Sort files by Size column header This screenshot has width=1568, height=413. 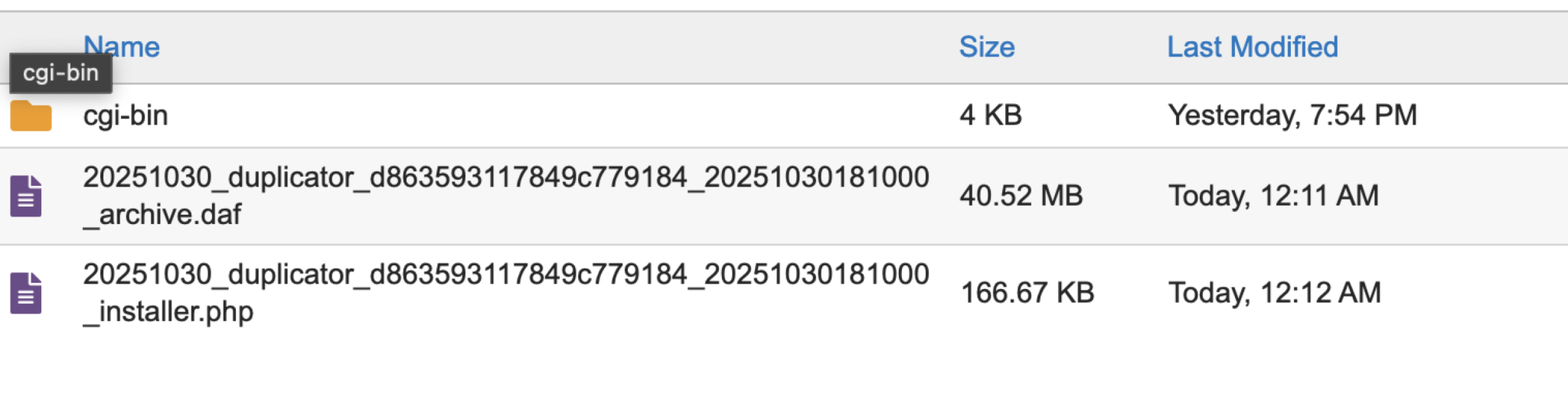(986, 47)
